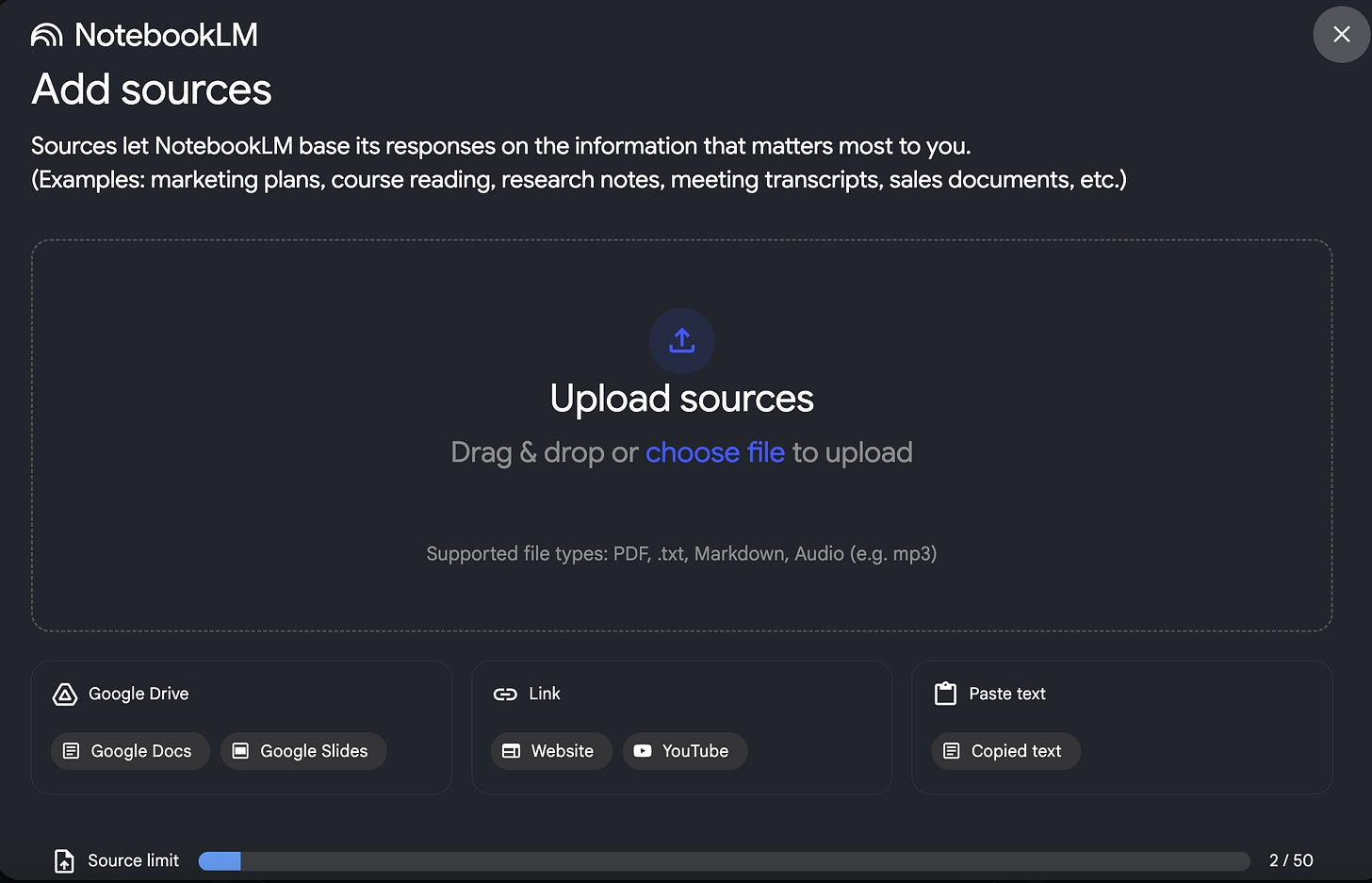Close the Add sources dialog
The width and height of the screenshot is (1372, 883).
[1342, 35]
